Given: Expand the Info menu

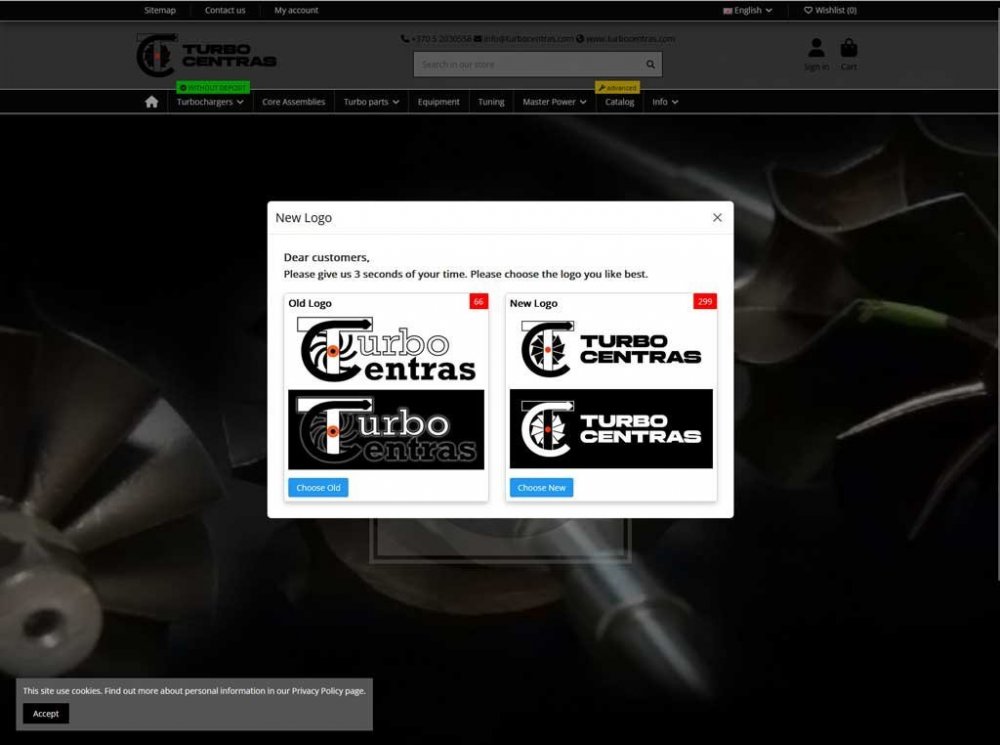Looking at the screenshot, I should pyautogui.click(x=665, y=102).
